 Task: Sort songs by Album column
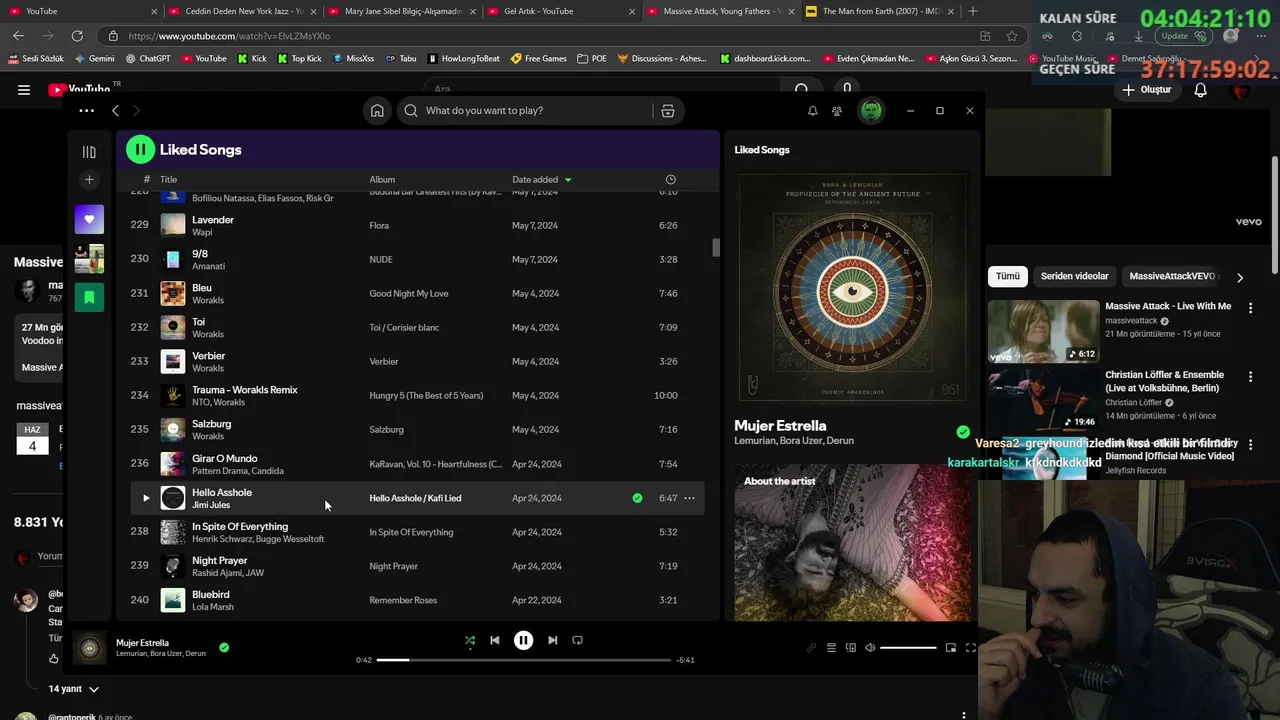[x=382, y=180]
